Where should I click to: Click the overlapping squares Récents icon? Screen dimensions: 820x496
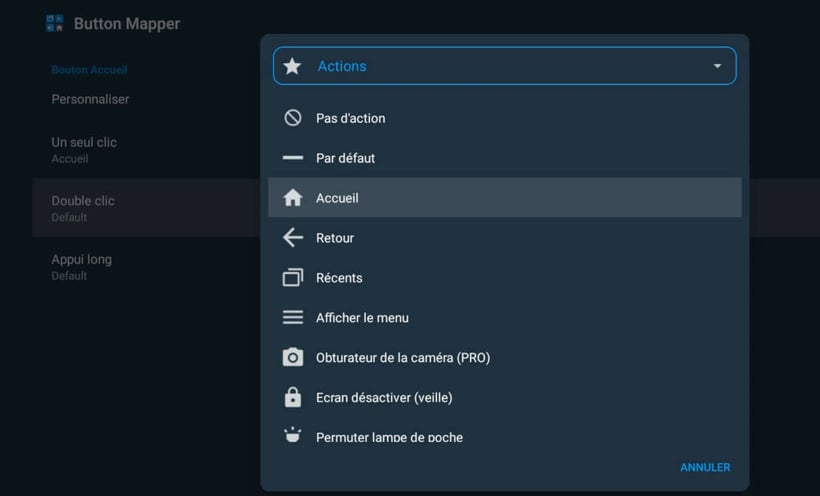point(293,277)
